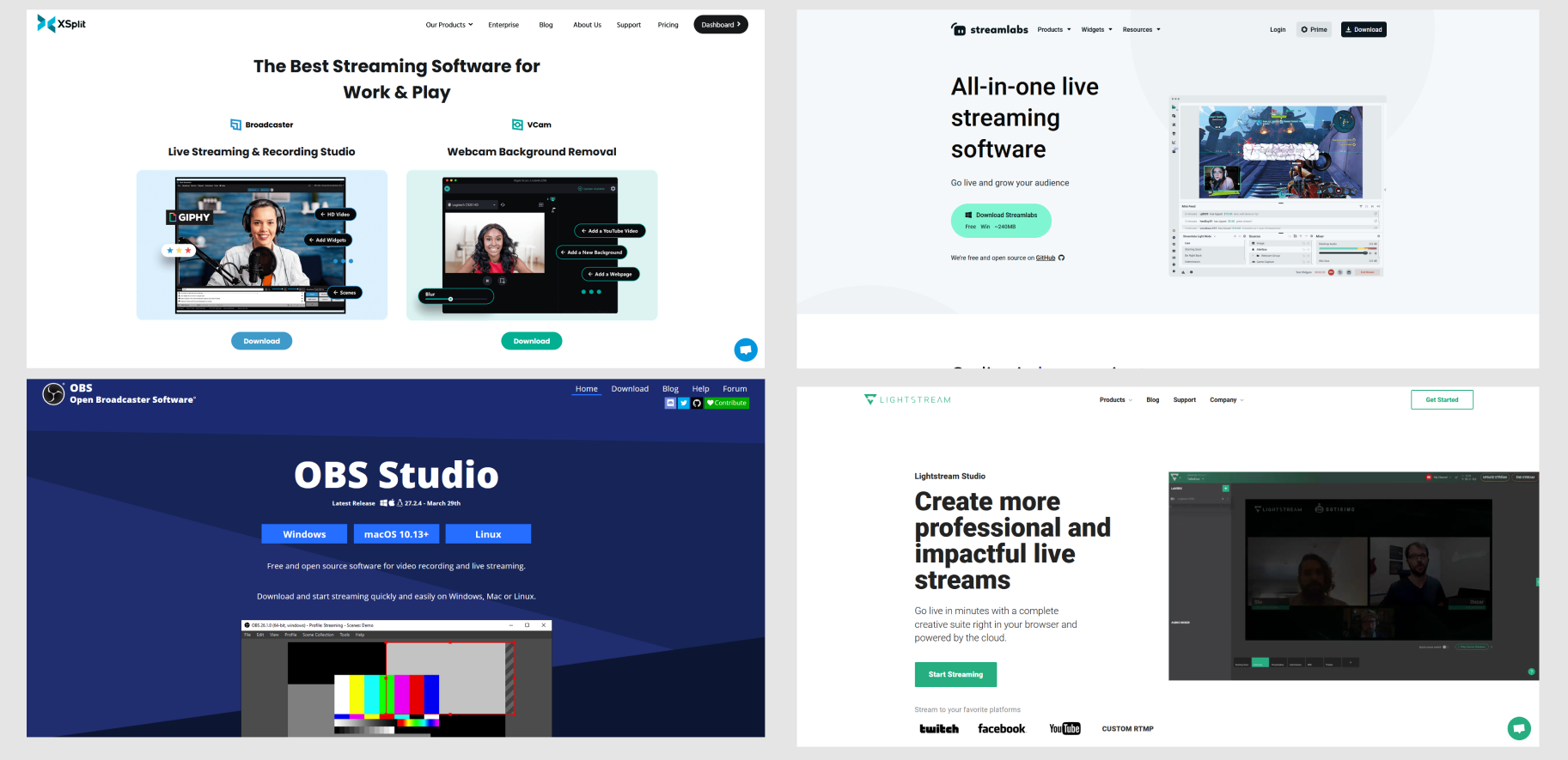Viewport: 1568px width, 760px height.
Task: Click the green Contribute button on OBS
Action: pyautogui.click(x=727, y=403)
